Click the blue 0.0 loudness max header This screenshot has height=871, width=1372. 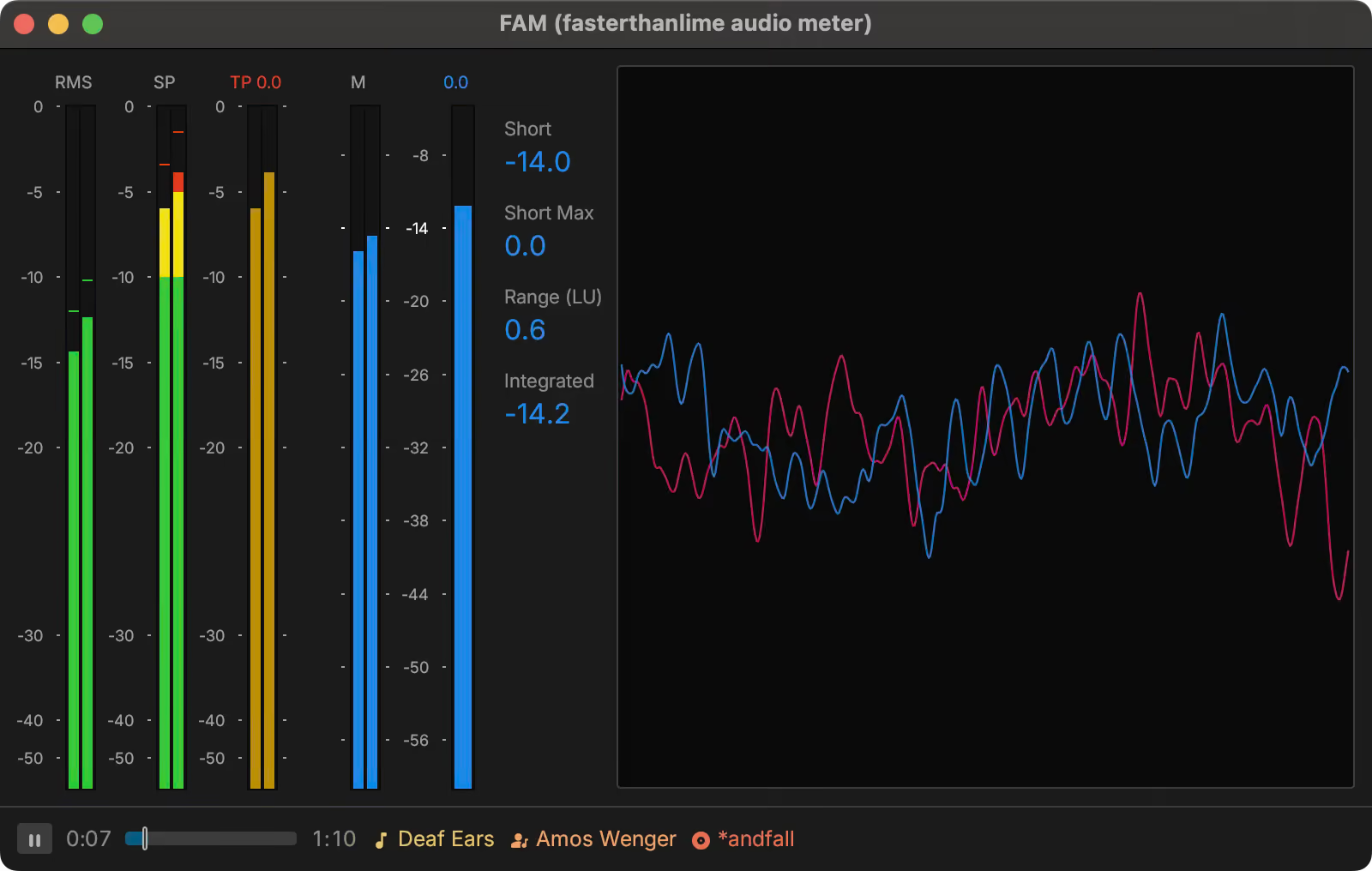pos(455,82)
